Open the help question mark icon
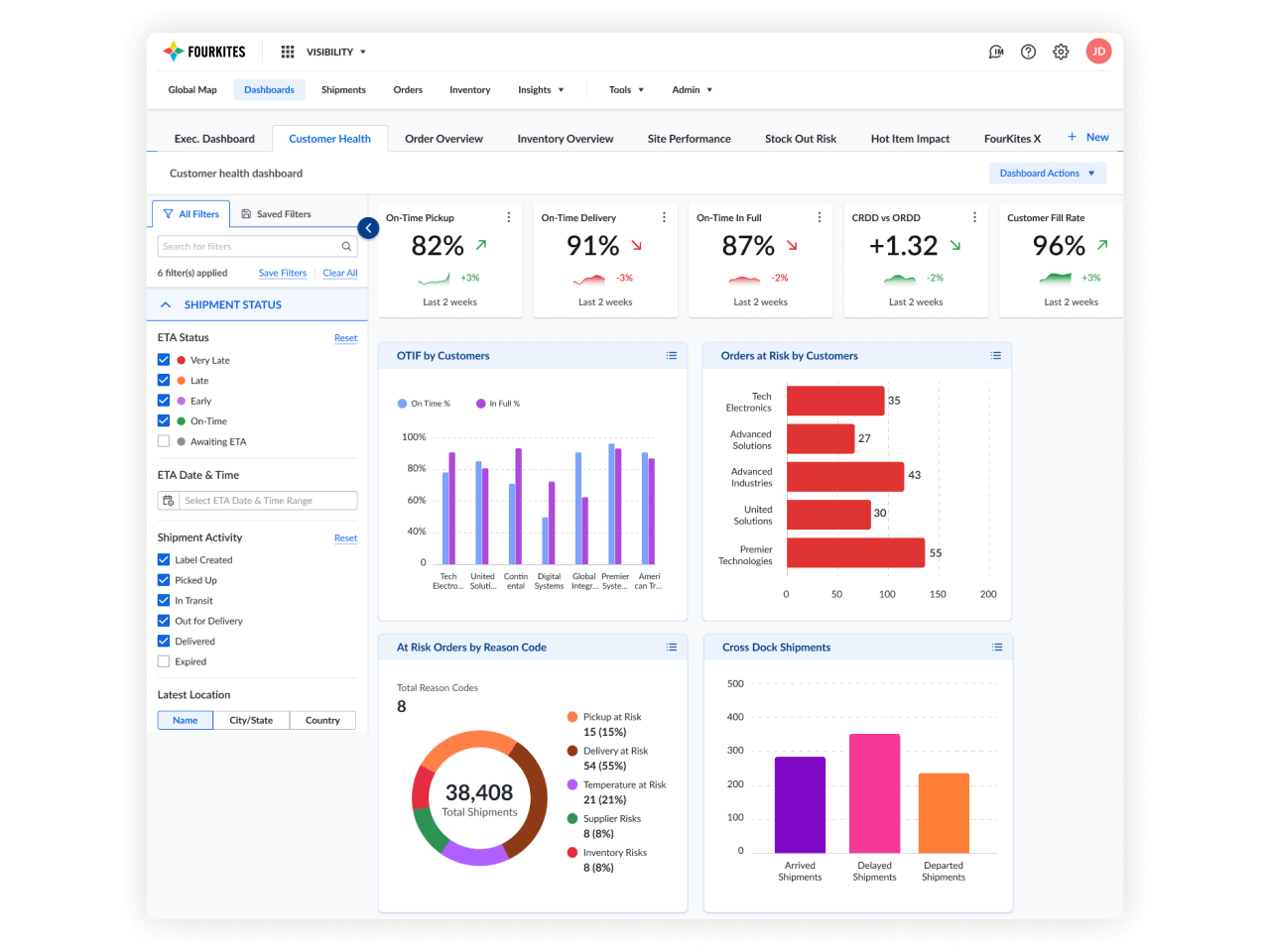1270x952 pixels. tap(1029, 52)
